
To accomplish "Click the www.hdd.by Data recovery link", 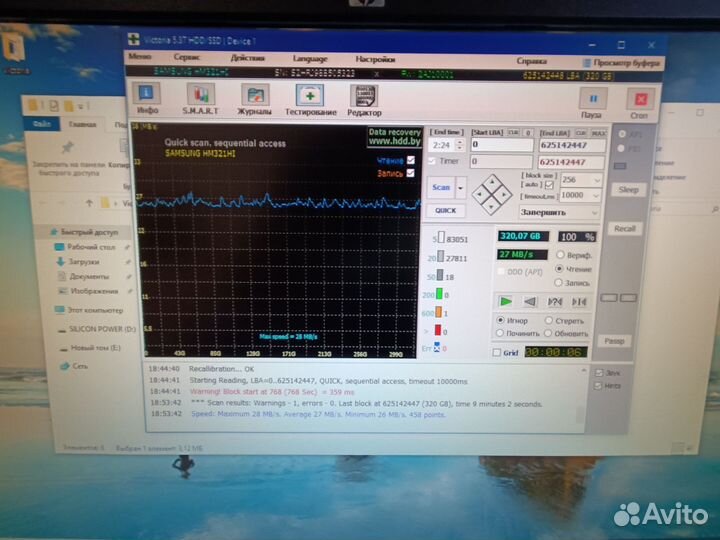I will [394, 137].
